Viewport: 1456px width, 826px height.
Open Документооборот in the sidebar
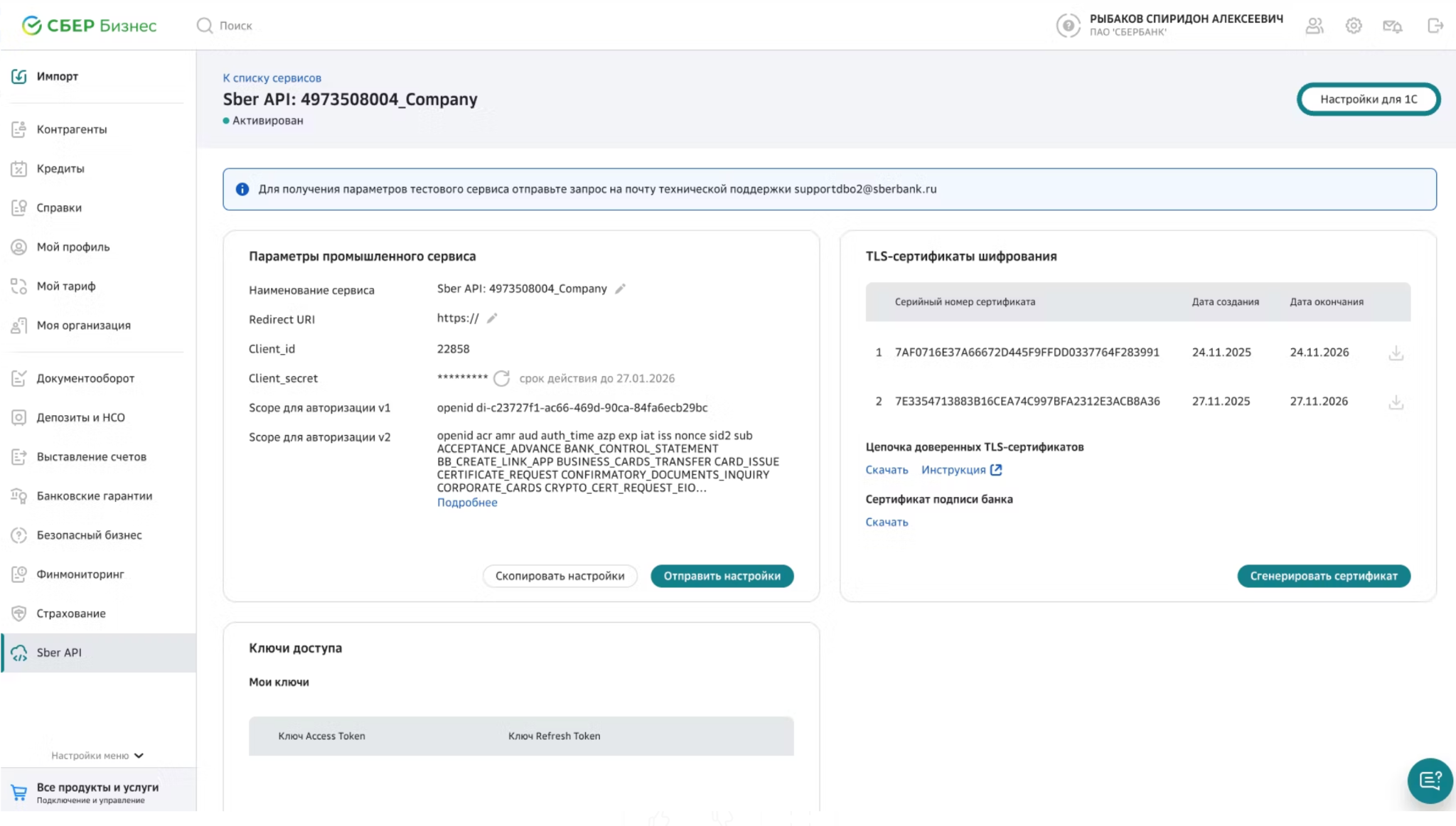tap(85, 378)
